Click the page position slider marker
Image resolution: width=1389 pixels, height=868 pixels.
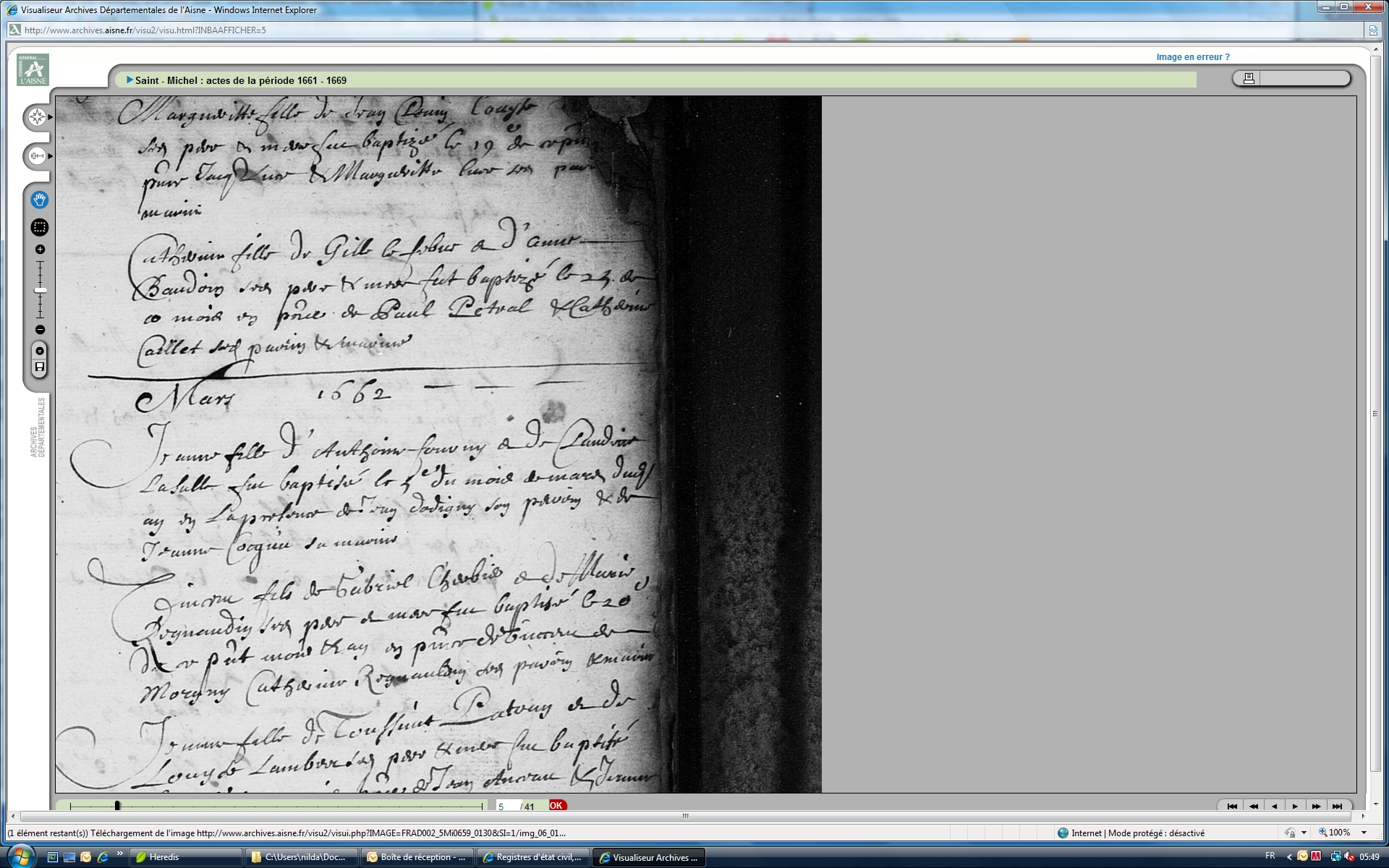117,805
